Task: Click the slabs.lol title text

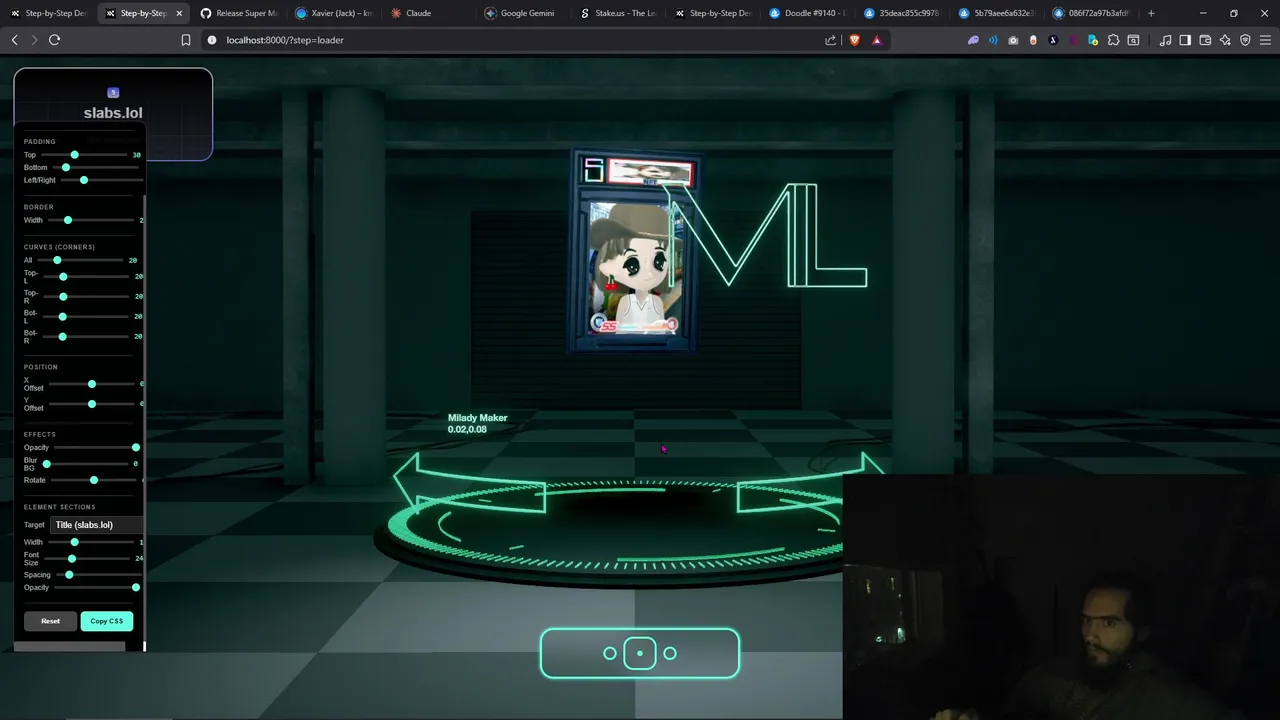Action: [113, 113]
